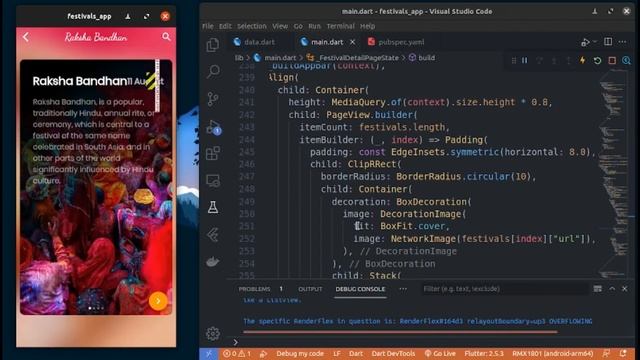This screenshot has width=640, height=360.
Task: Select device RMX1801 (android-arm64)
Action: [553, 353]
